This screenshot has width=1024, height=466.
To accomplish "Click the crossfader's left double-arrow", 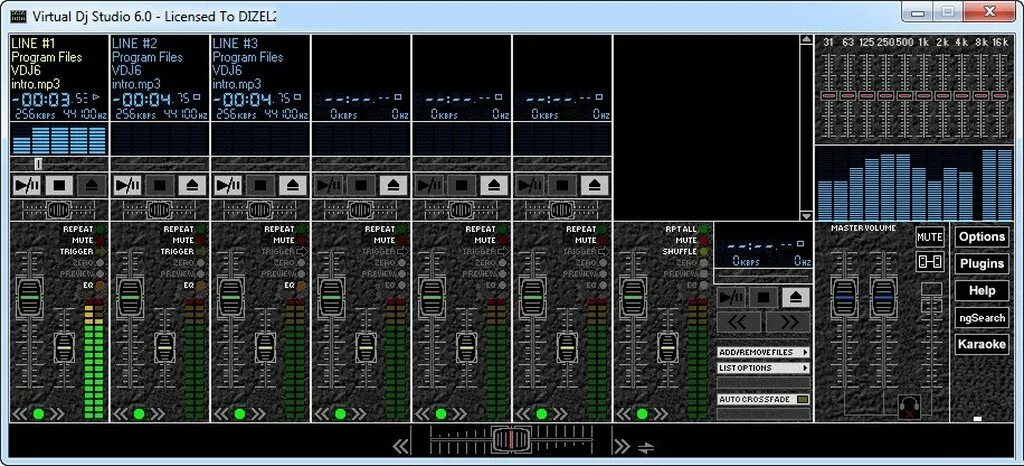I will (401, 446).
